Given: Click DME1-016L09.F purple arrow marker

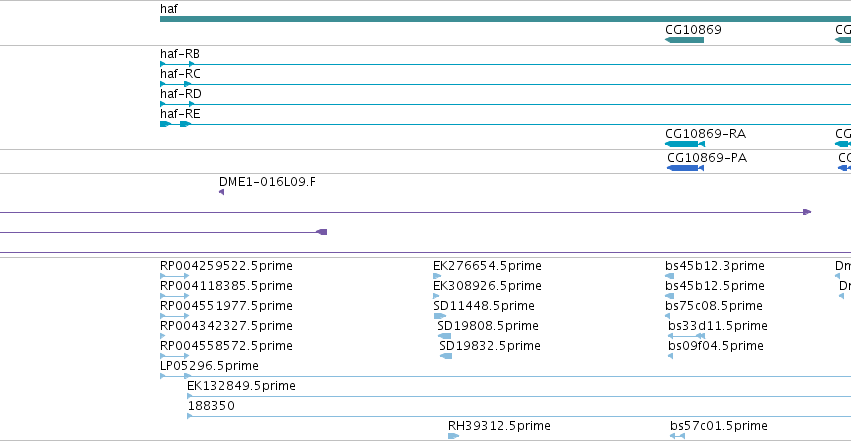Looking at the screenshot, I should pyautogui.click(x=221, y=192).
